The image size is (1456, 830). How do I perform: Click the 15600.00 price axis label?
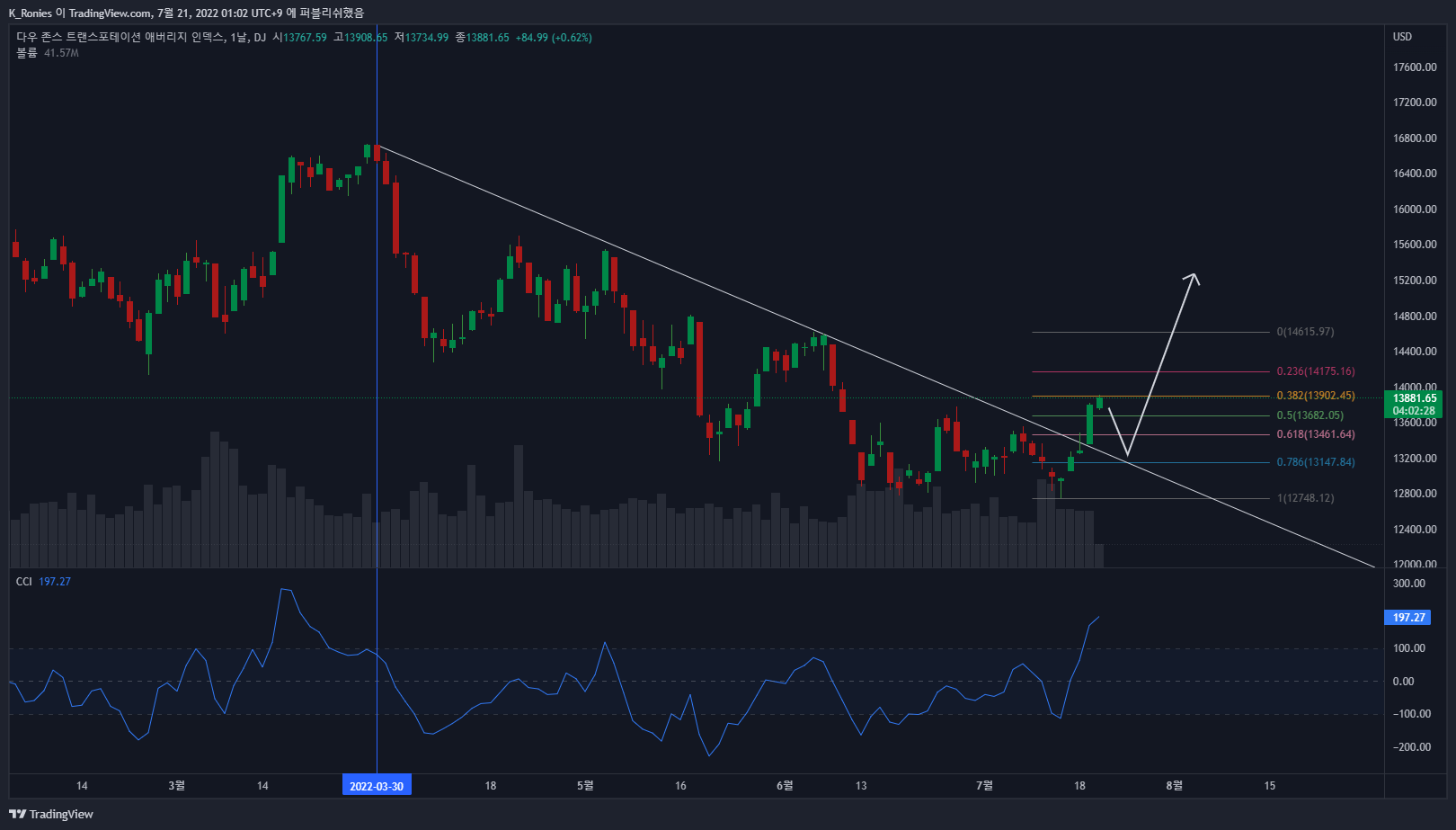[1415, 245]
